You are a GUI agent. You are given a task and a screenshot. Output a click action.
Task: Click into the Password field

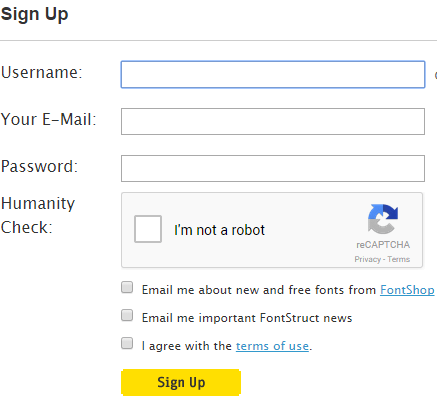(273, 168)
